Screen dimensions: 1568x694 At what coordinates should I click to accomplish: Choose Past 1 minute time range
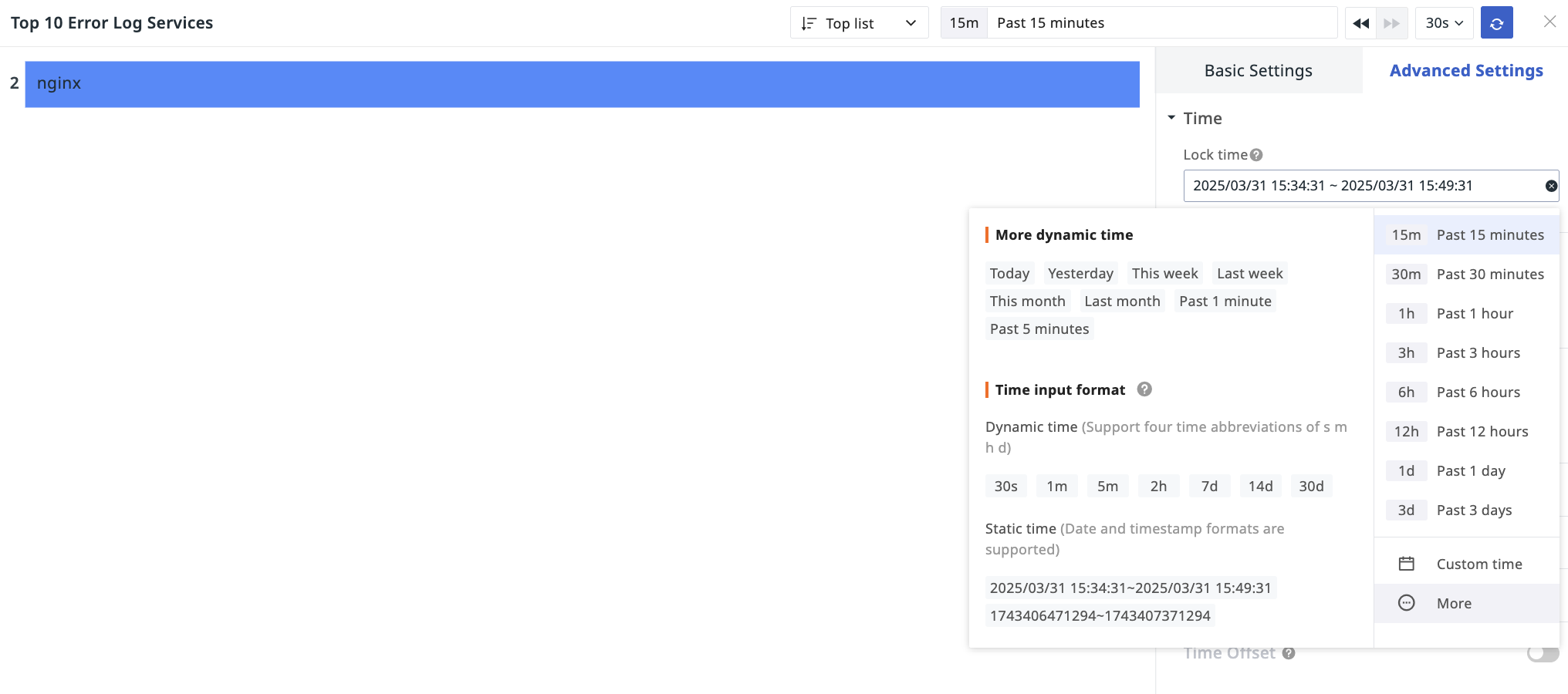click(1225, 301)
